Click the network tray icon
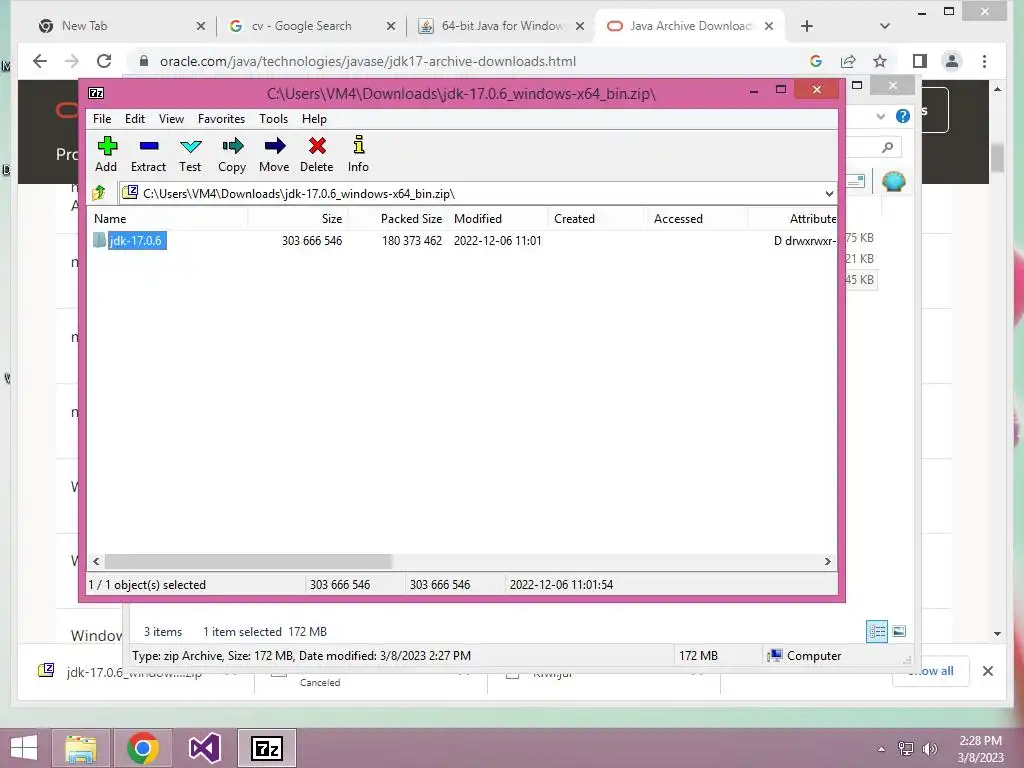 (x=906, y=749)
